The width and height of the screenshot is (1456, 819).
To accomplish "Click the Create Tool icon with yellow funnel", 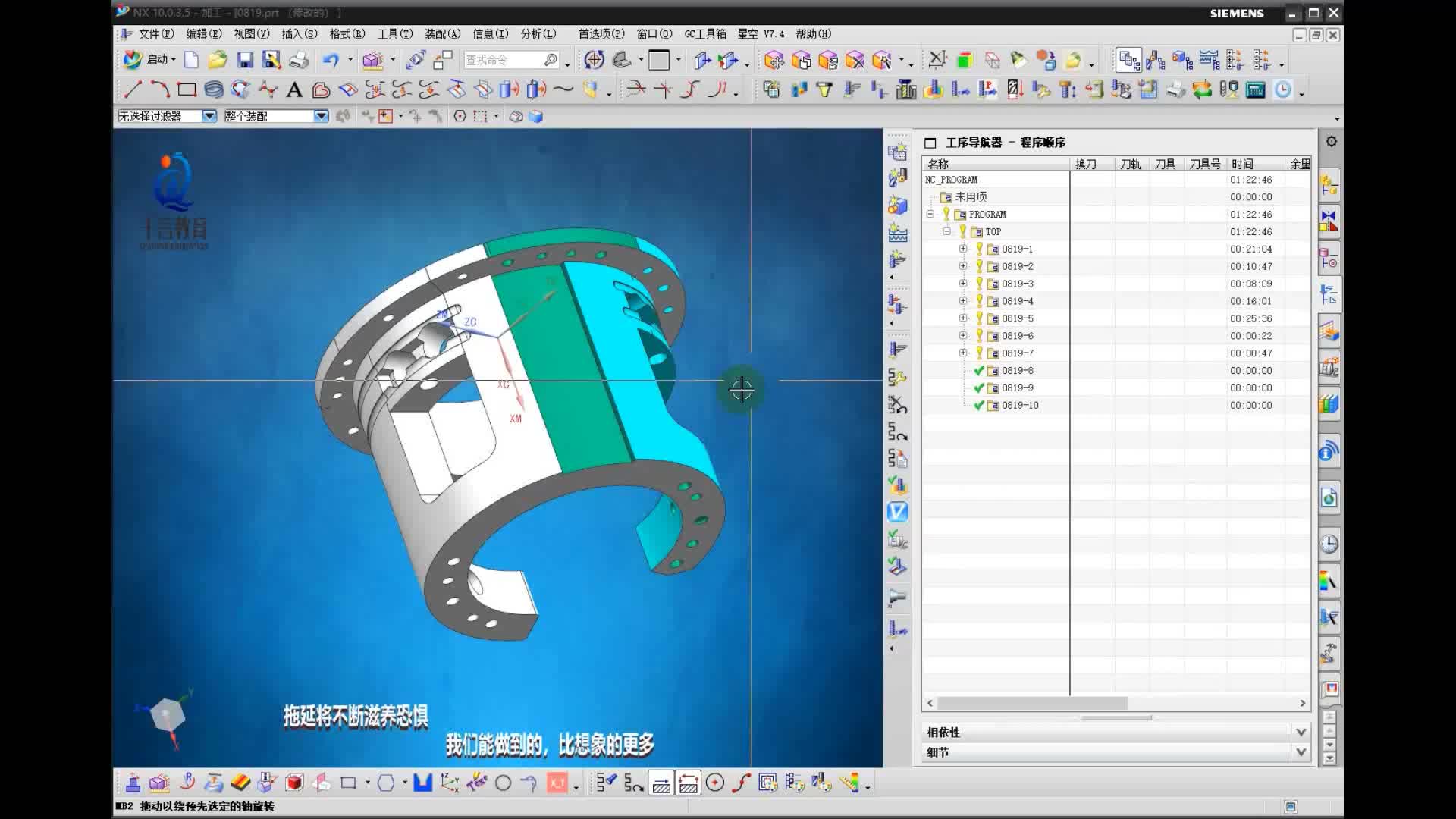I will coord(824,90).
